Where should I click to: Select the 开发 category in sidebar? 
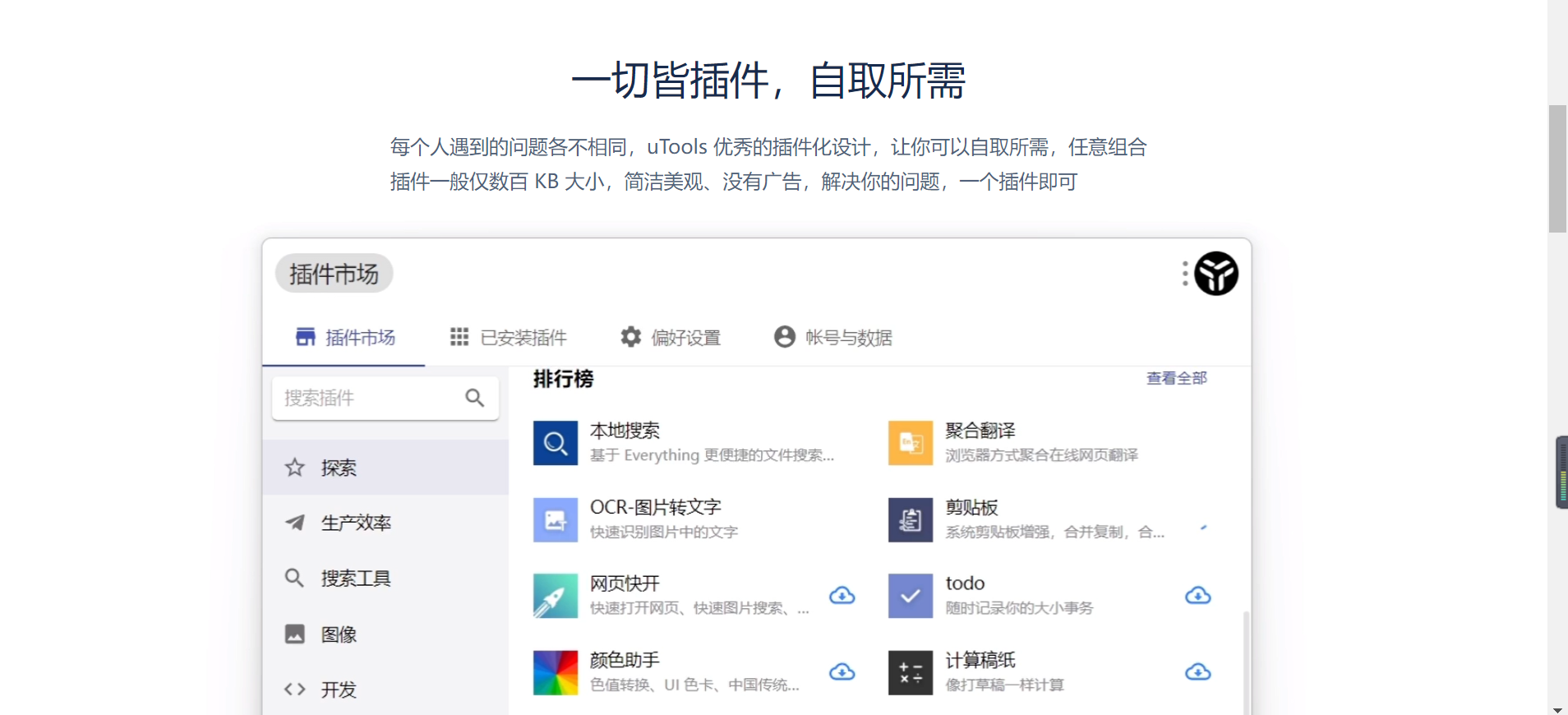tap(385, 690)
